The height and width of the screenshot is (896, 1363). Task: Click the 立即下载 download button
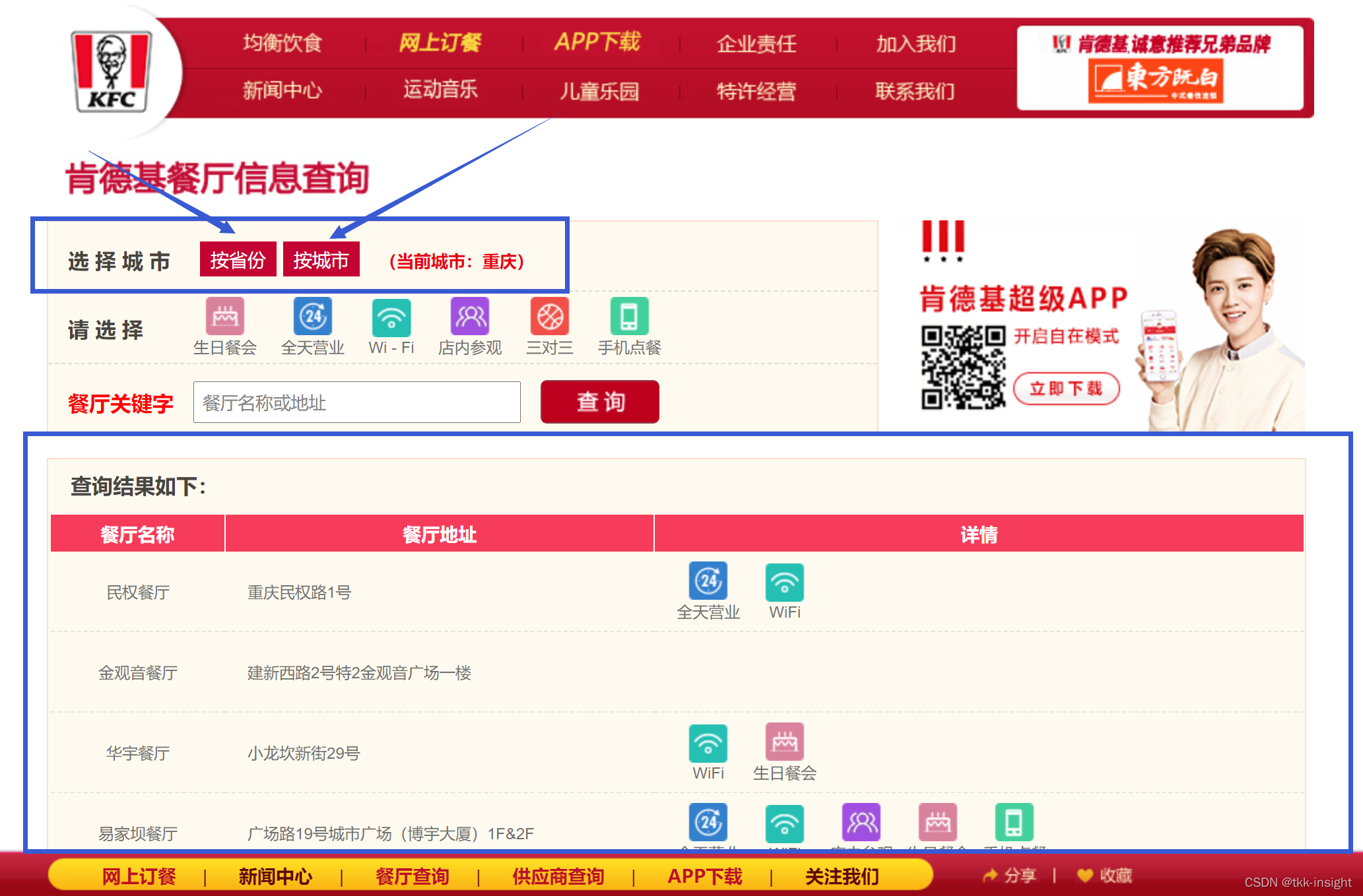pyautogui.click(x=1066, y=389)
